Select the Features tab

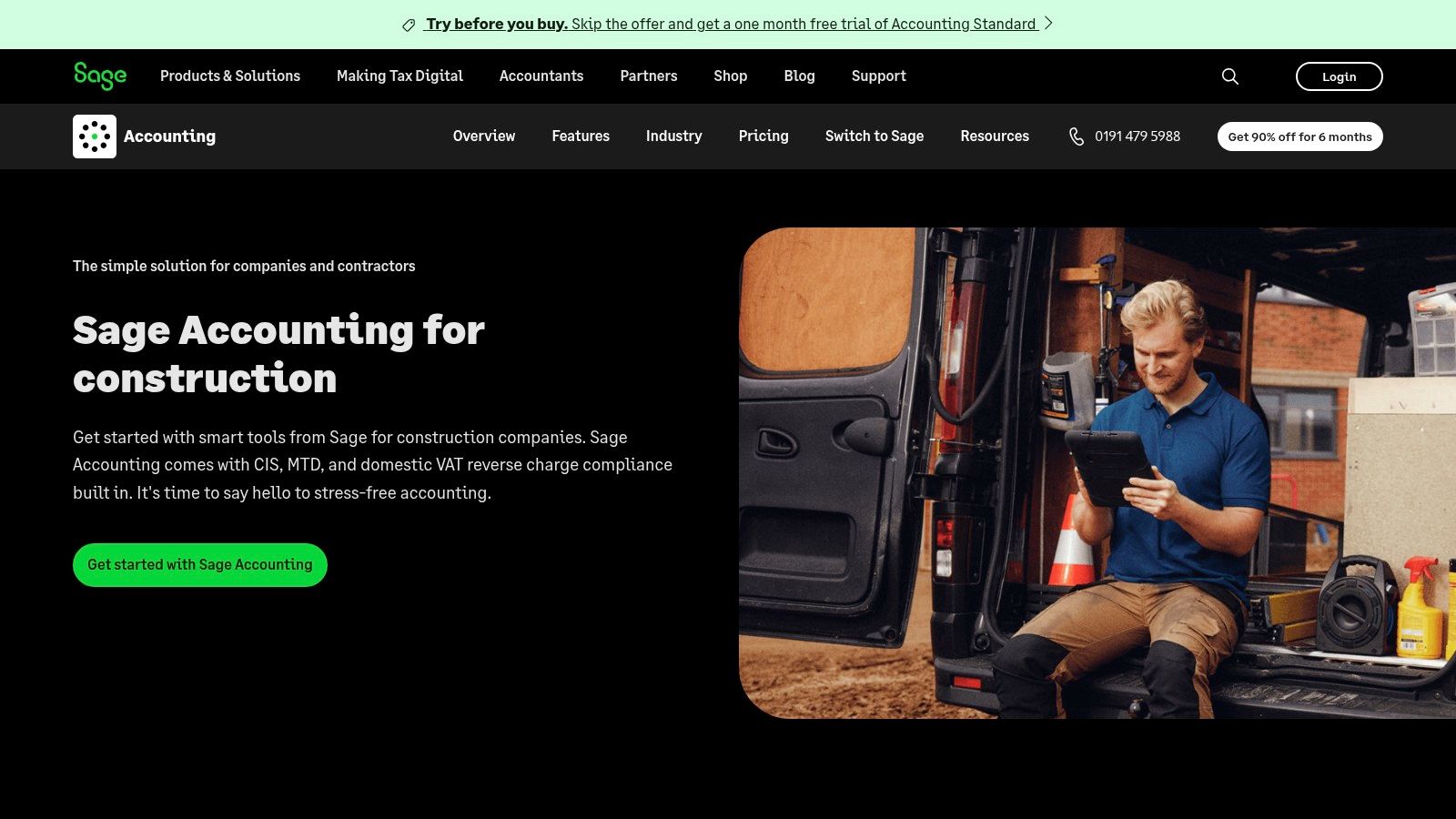click(x=581, y=136)
